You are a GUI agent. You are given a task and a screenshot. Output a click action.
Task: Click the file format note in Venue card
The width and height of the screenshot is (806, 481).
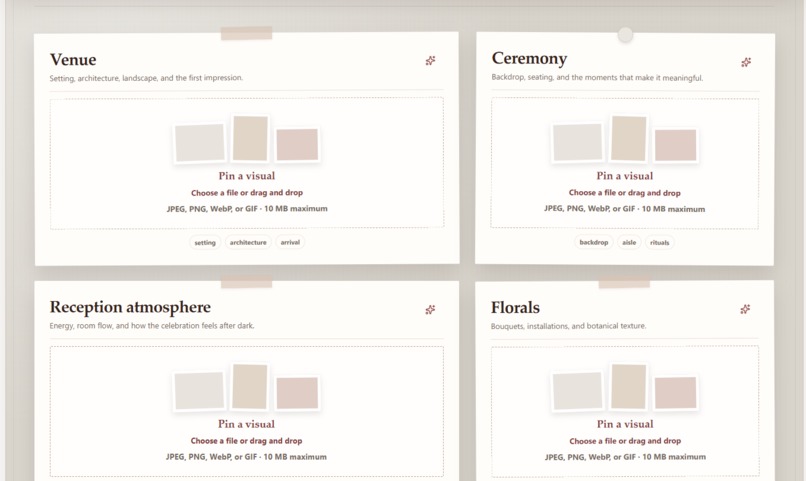click(247, 209)
